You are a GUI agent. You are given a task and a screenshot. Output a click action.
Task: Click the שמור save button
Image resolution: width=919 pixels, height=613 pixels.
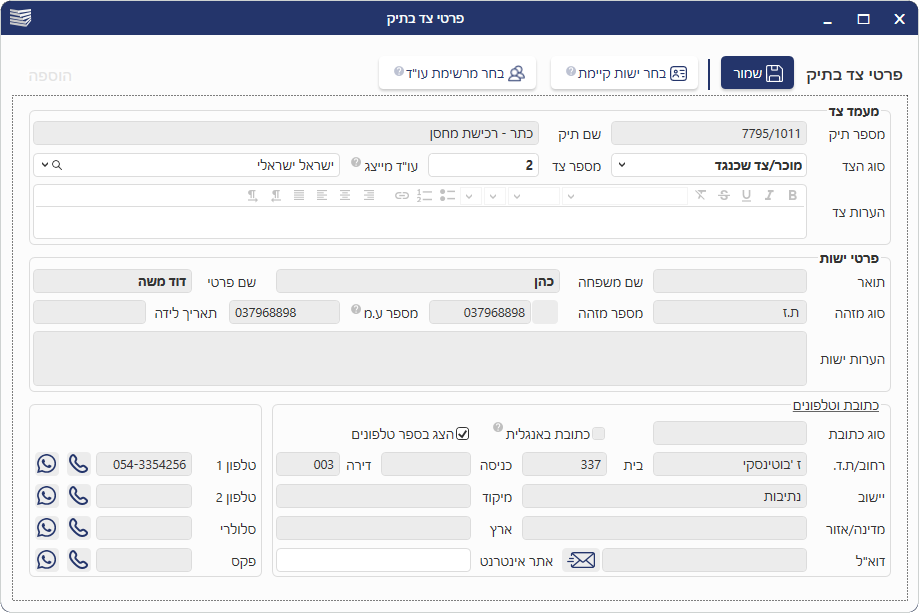click(757, 73)
